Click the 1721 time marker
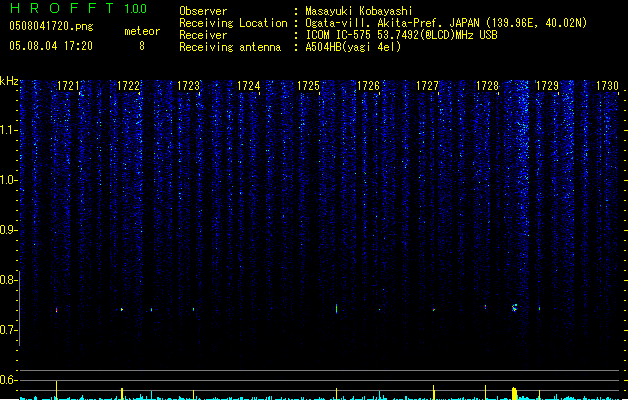 tap(69, 86)
